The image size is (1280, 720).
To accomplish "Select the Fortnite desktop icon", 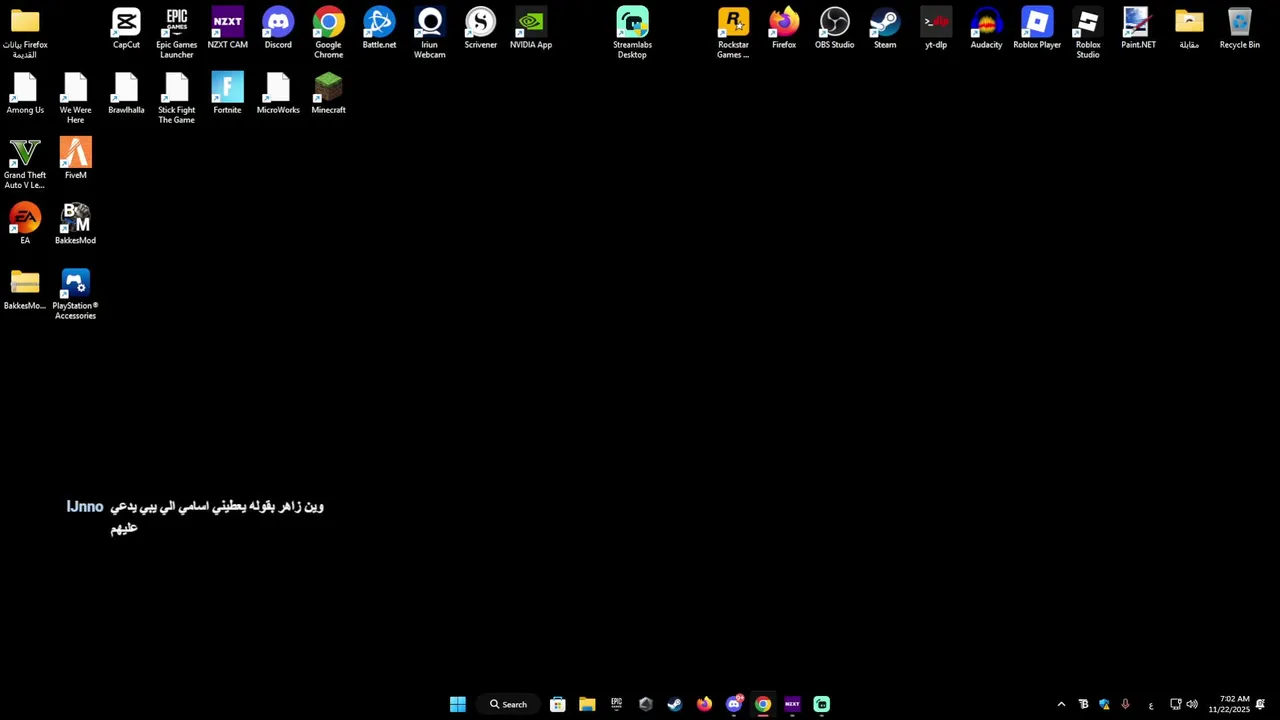I will click(227, 94).
